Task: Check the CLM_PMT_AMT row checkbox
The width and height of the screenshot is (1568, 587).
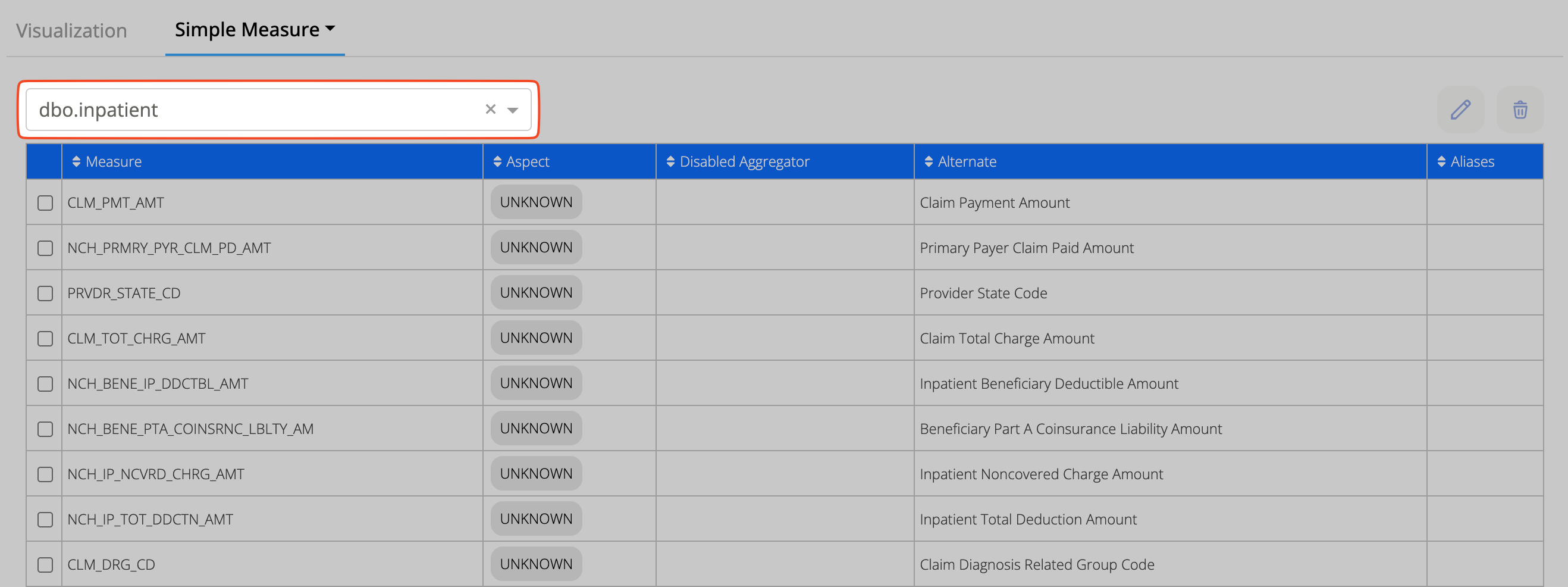Action: (45, 203)
